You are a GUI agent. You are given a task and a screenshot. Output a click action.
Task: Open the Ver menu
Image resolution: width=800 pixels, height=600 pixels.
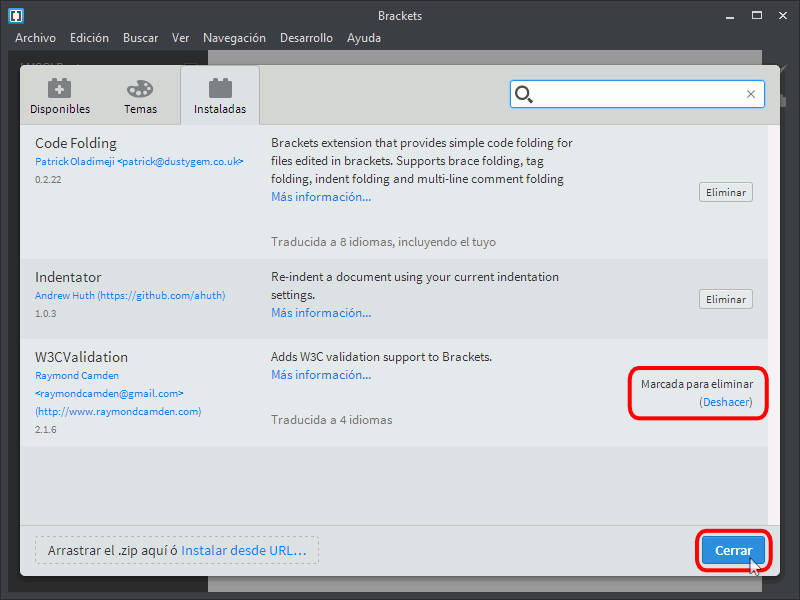point(180,38)
